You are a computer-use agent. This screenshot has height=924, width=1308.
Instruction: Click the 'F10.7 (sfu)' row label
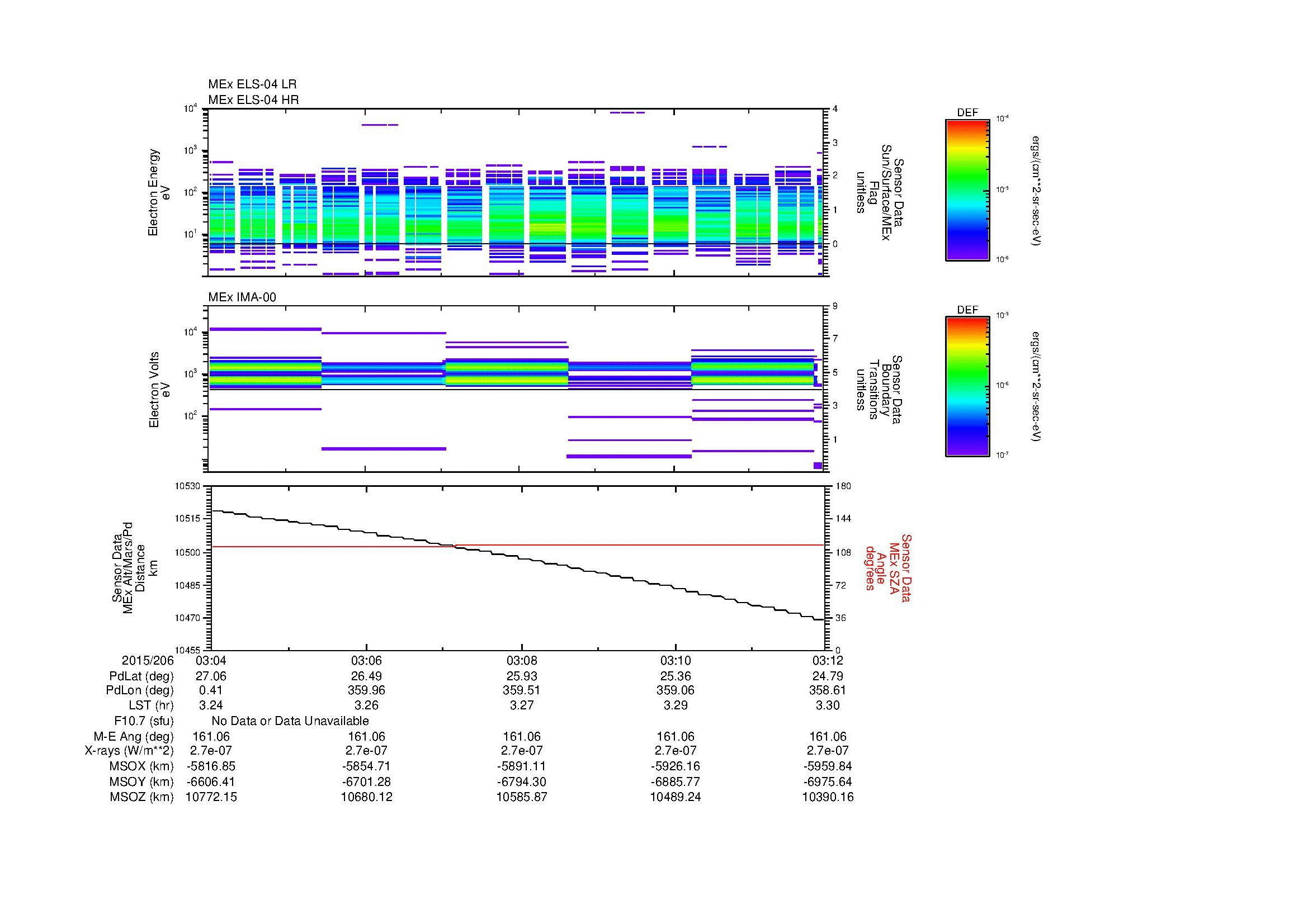(144, 721)
